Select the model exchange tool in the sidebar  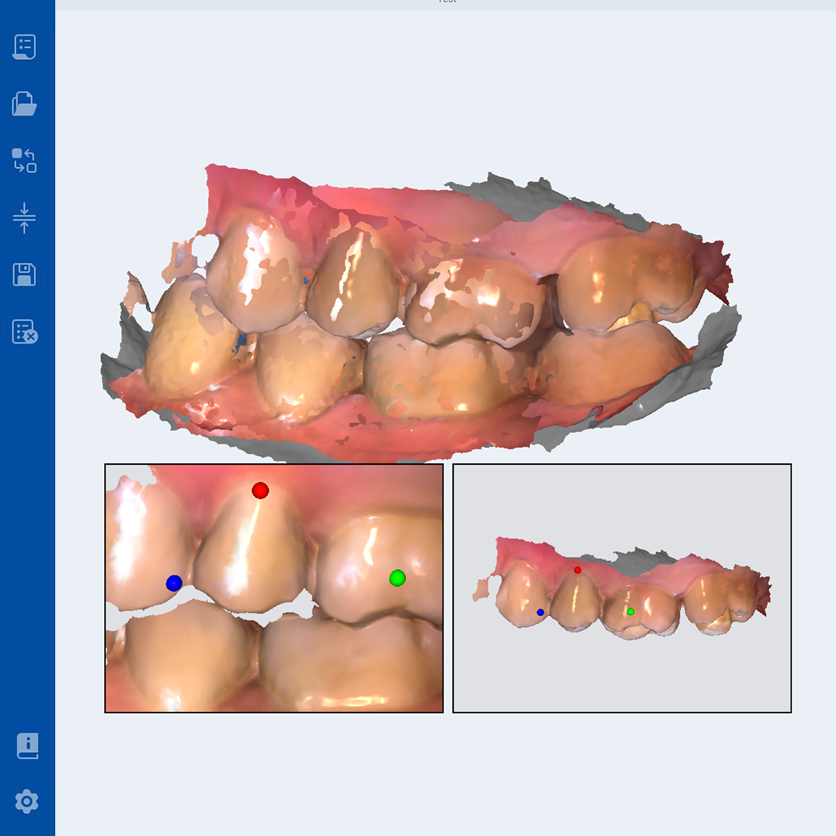click(x=26, y=160)
